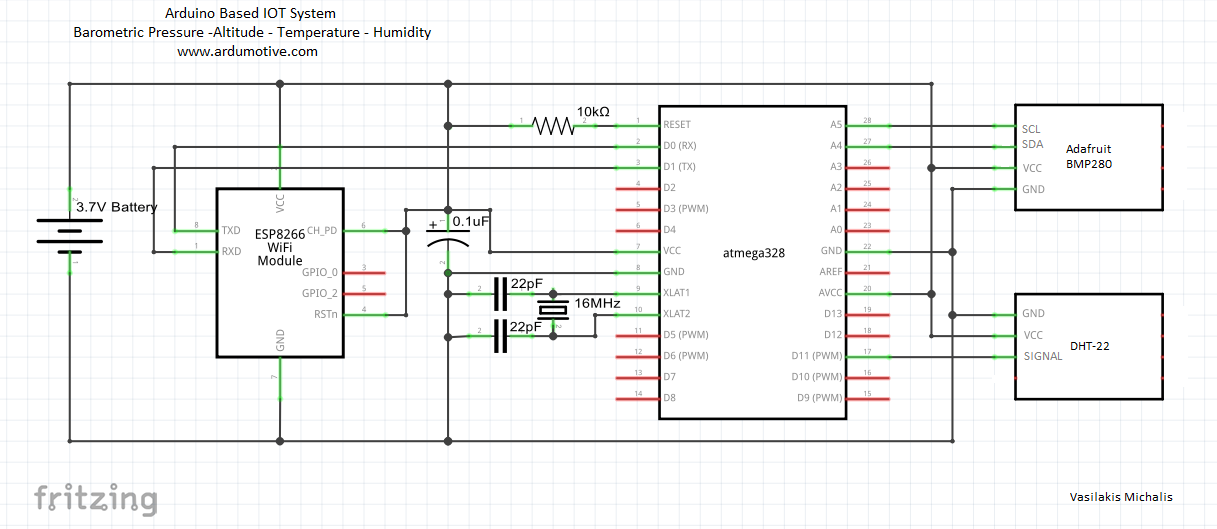Select the ESP8266 WiFi Module block
Viewport: 1217px width, 529px height.
point(280,272)
